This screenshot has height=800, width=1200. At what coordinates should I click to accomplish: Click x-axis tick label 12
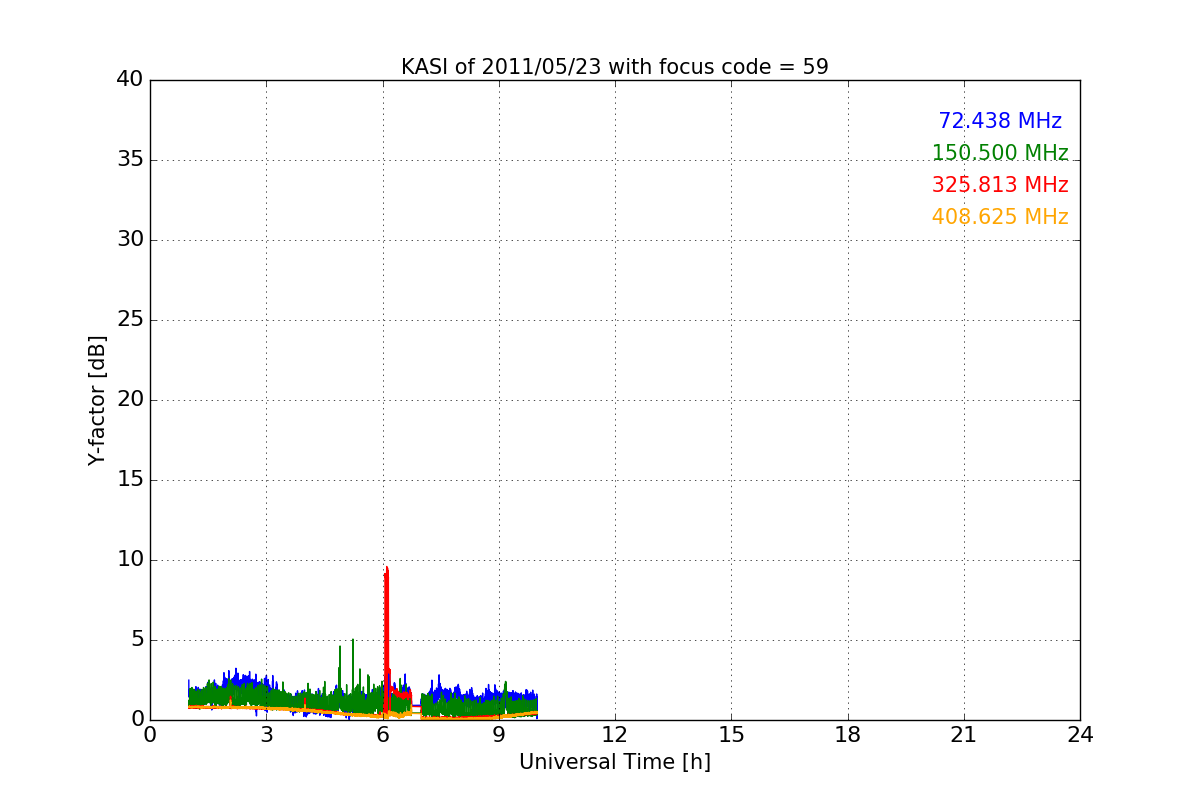coord(615,734)
